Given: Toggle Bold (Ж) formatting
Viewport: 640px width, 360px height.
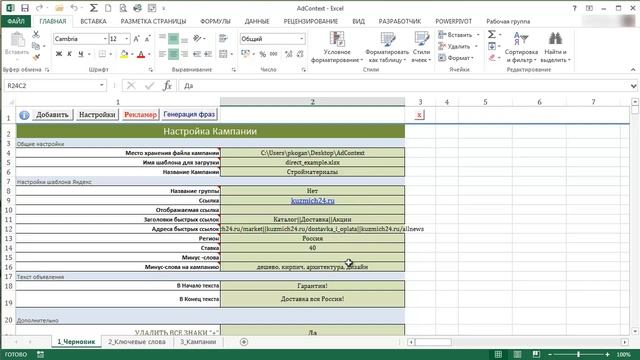Looking at the screenshot, I should click(x=59, y=54).
